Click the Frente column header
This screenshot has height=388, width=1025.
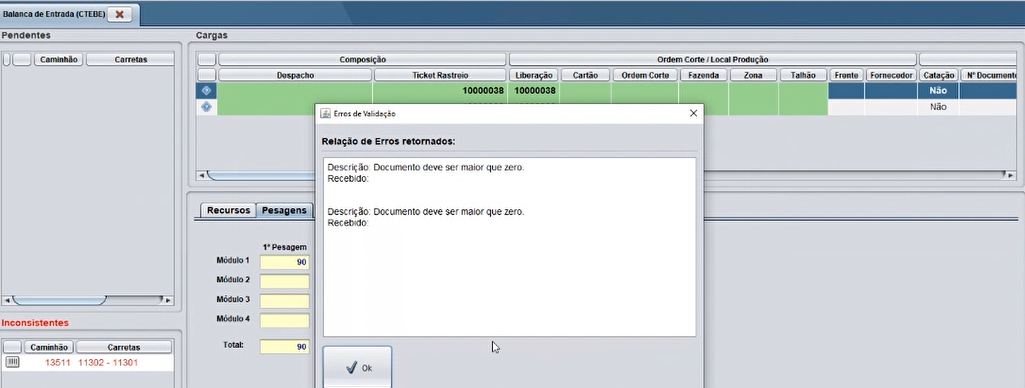pos(847,75)
